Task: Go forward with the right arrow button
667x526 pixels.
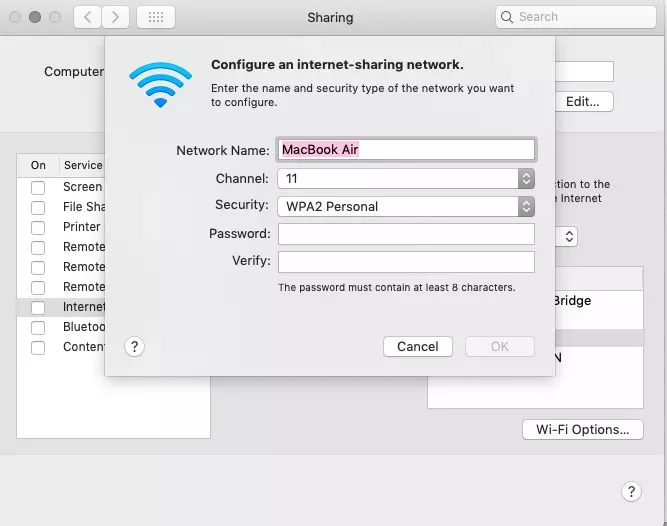Action: coord(115,17)
